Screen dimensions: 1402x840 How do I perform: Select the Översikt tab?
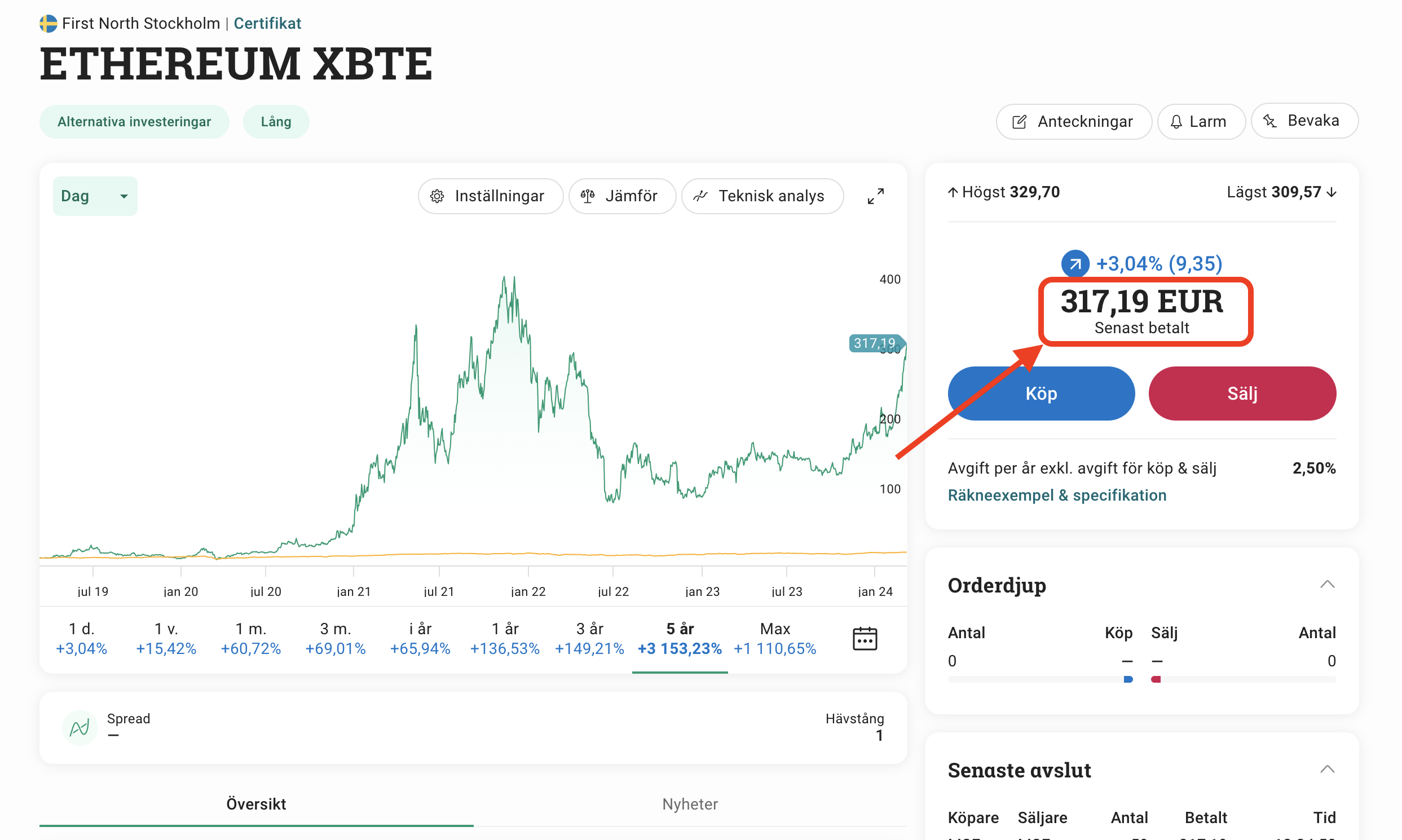256,804
